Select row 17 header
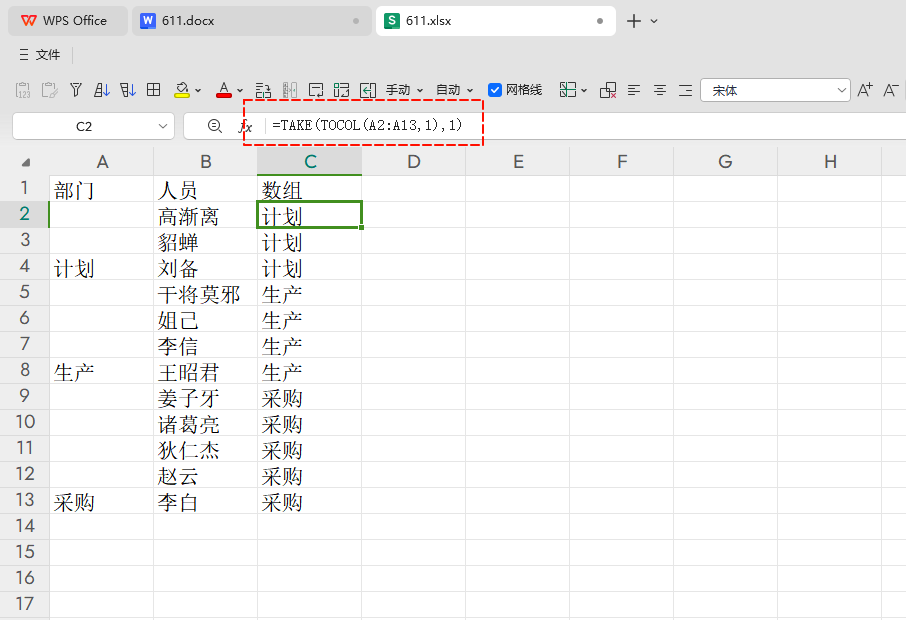The image size is (906, 620). (x=24, y=604)
